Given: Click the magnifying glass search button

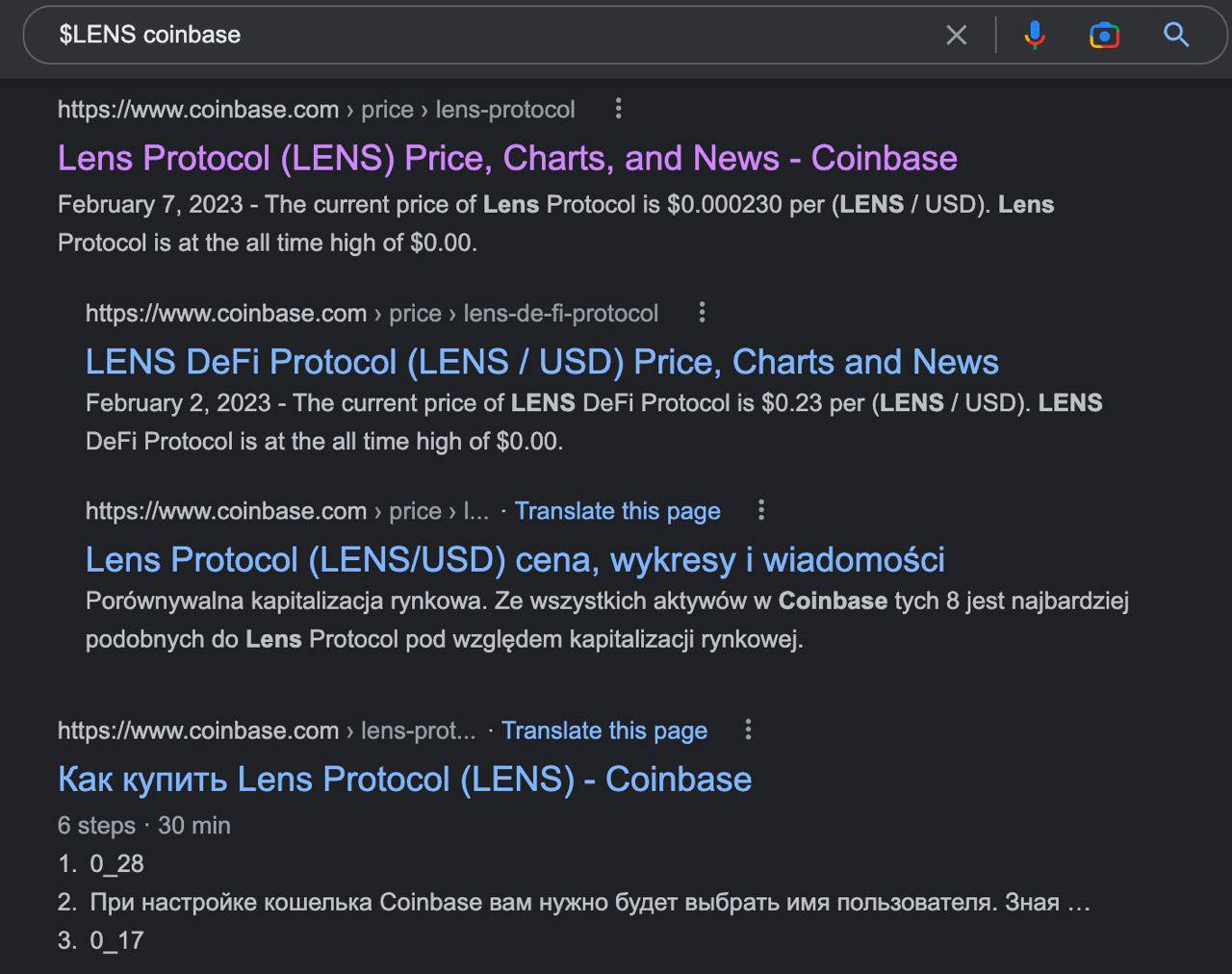Looking at the screenshot, I should pyautogui.click(x=1176, y=35).
